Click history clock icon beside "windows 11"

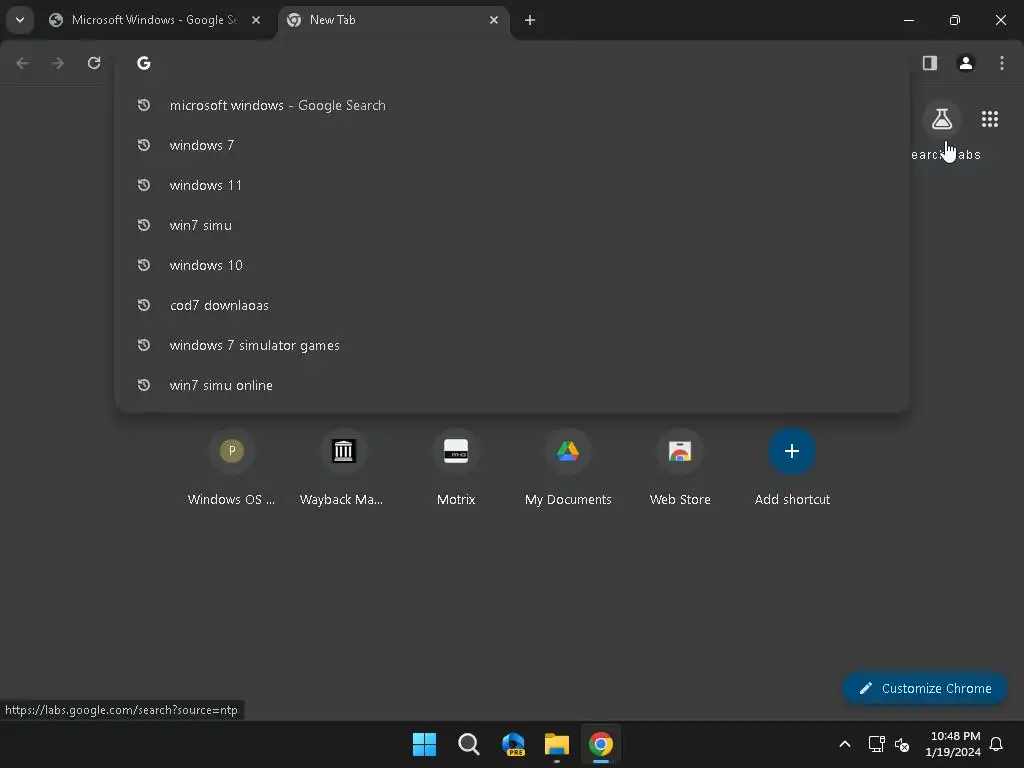144,185
